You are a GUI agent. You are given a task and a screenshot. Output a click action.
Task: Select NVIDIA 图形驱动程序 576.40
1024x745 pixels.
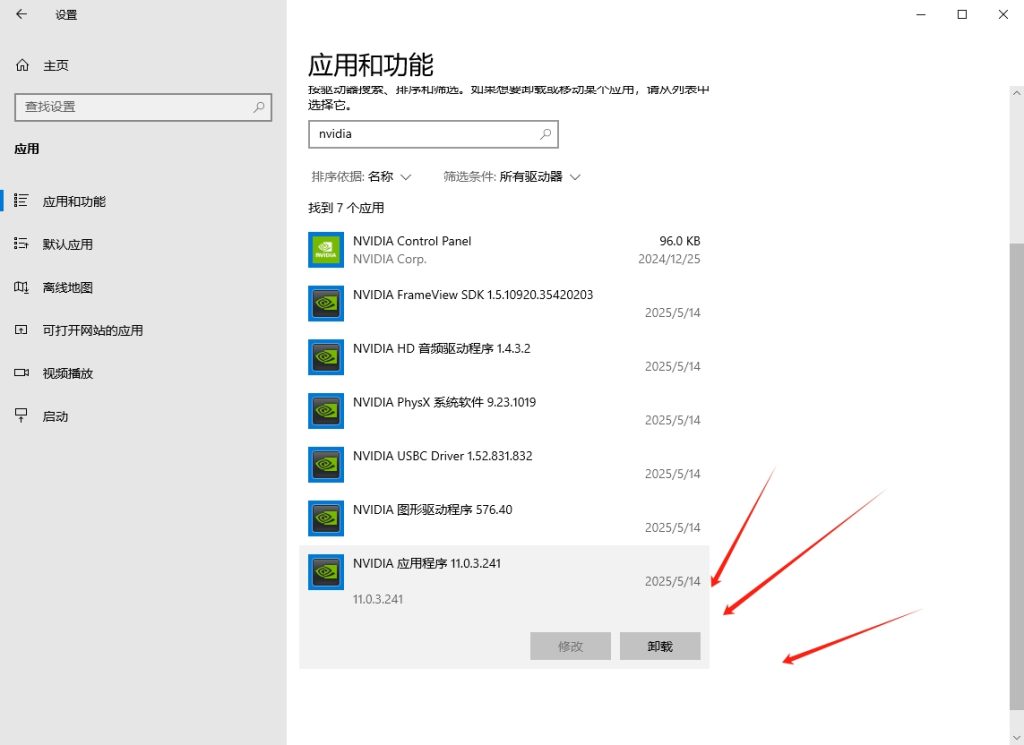(x=504, y=518)
